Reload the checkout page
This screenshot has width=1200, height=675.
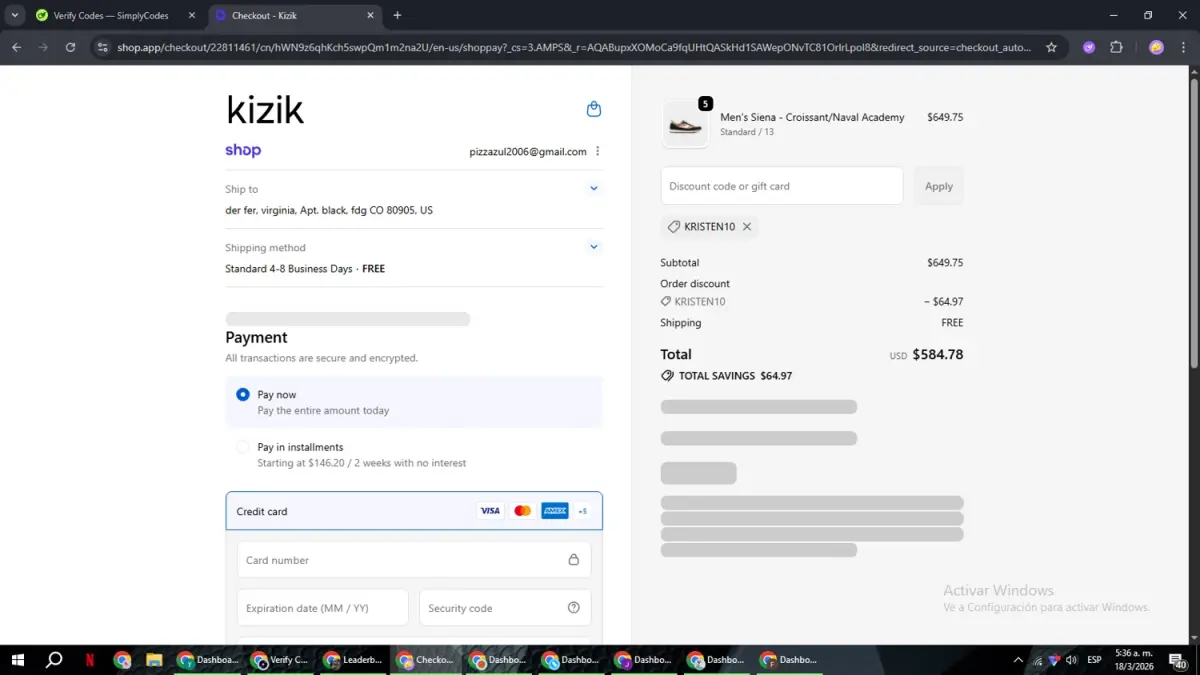point(70,47)
